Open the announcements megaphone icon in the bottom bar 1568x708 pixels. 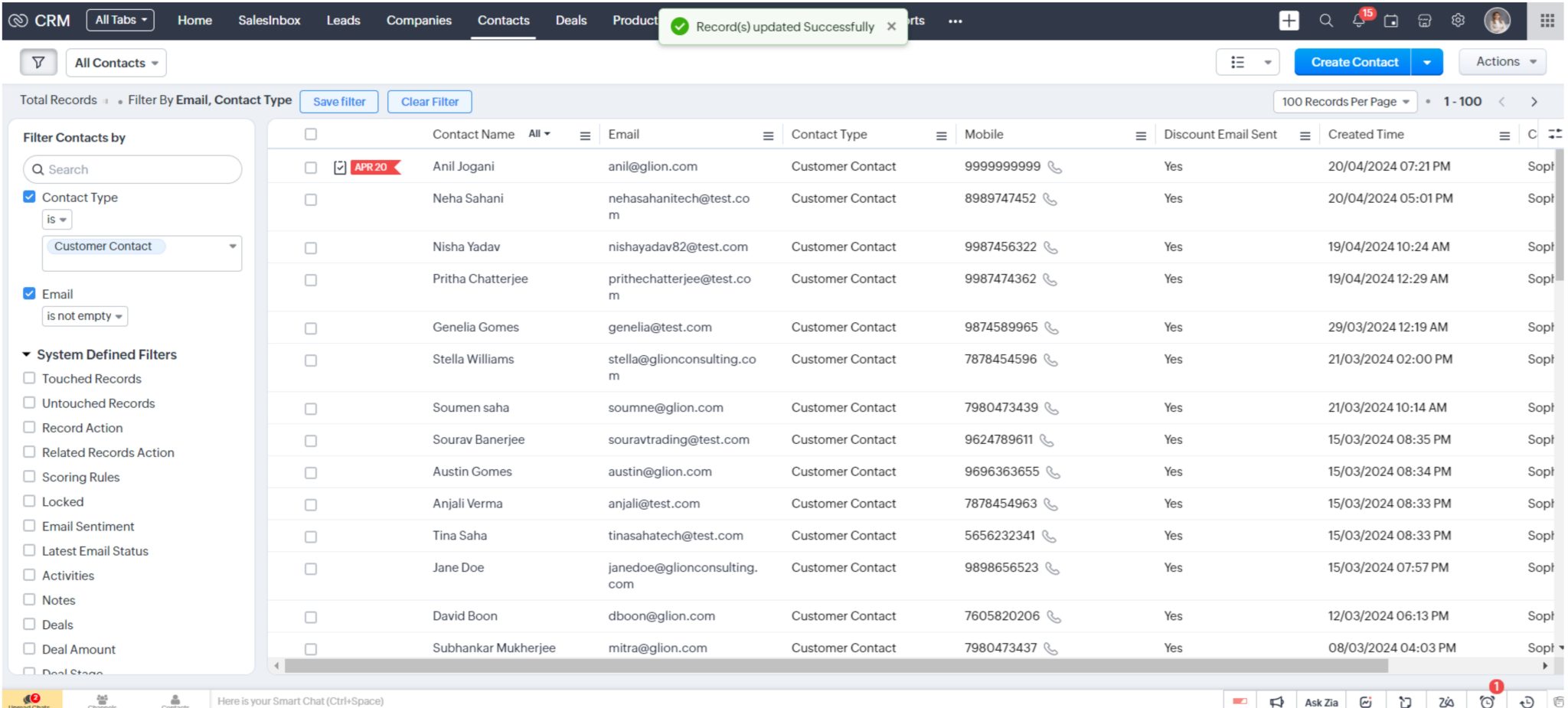[1277, 701]
